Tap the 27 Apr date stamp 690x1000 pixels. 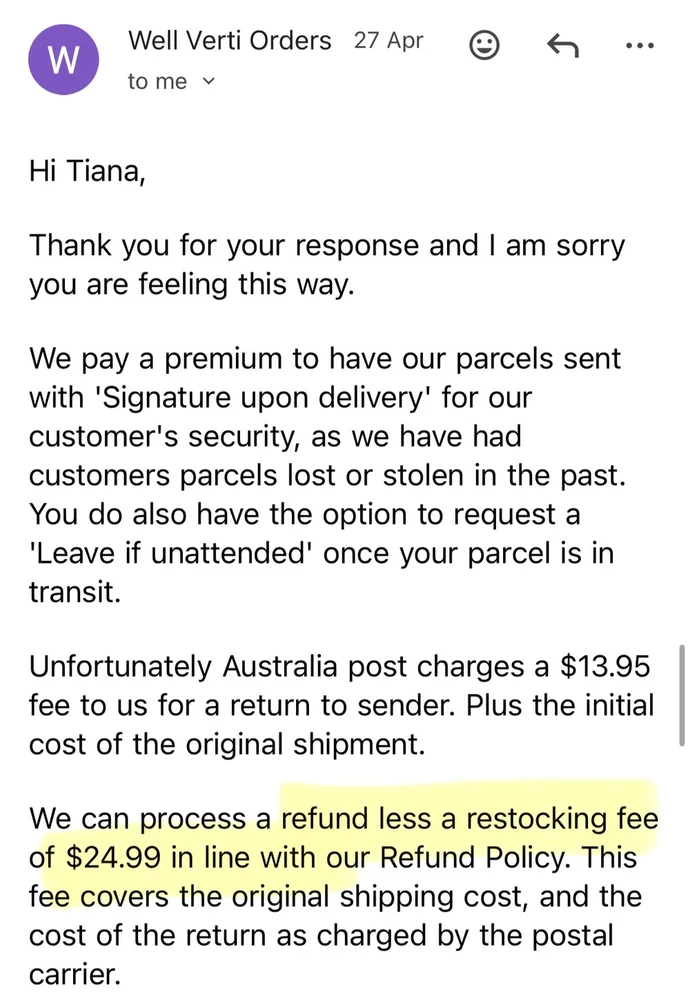tap(388, 40)
